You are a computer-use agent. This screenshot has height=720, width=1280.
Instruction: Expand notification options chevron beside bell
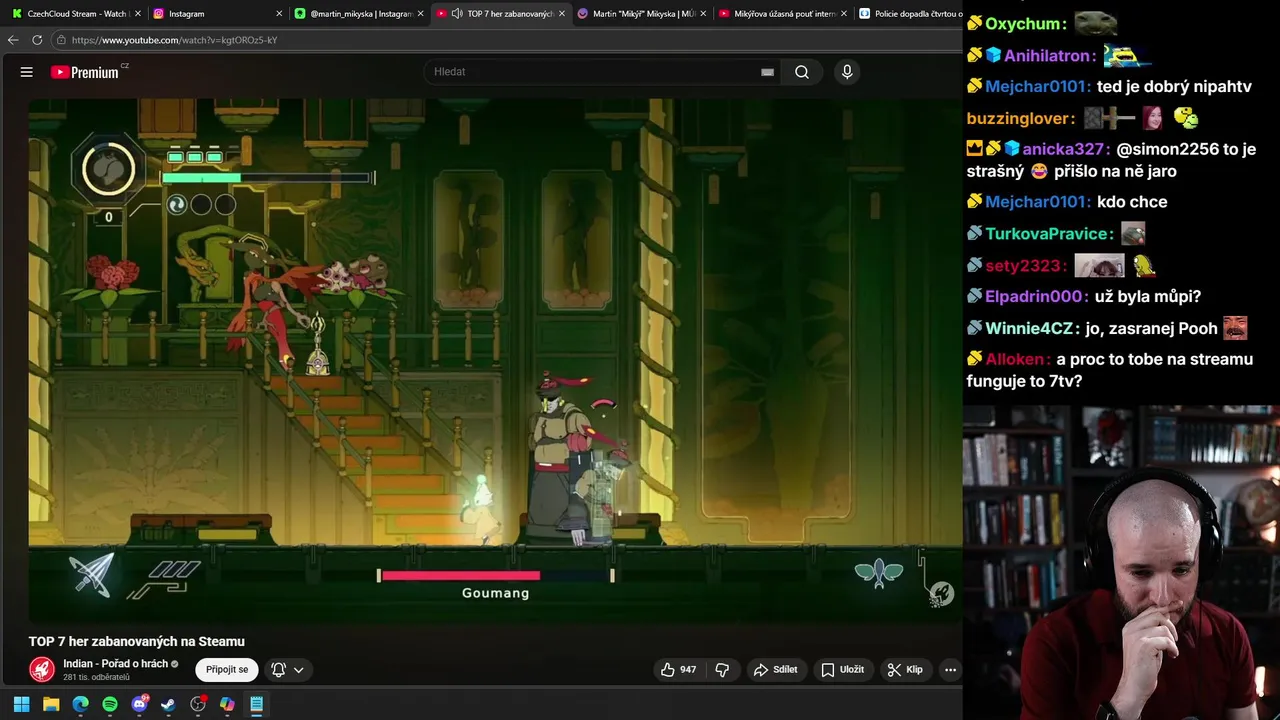click(x=298, y=670)
